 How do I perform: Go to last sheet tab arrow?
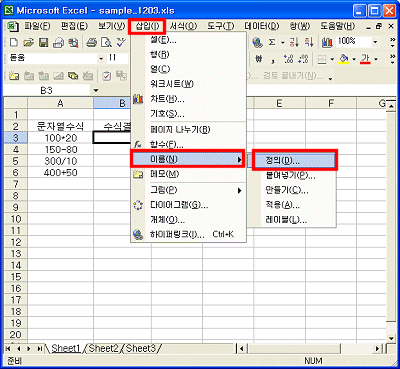(x=39, y=349)
